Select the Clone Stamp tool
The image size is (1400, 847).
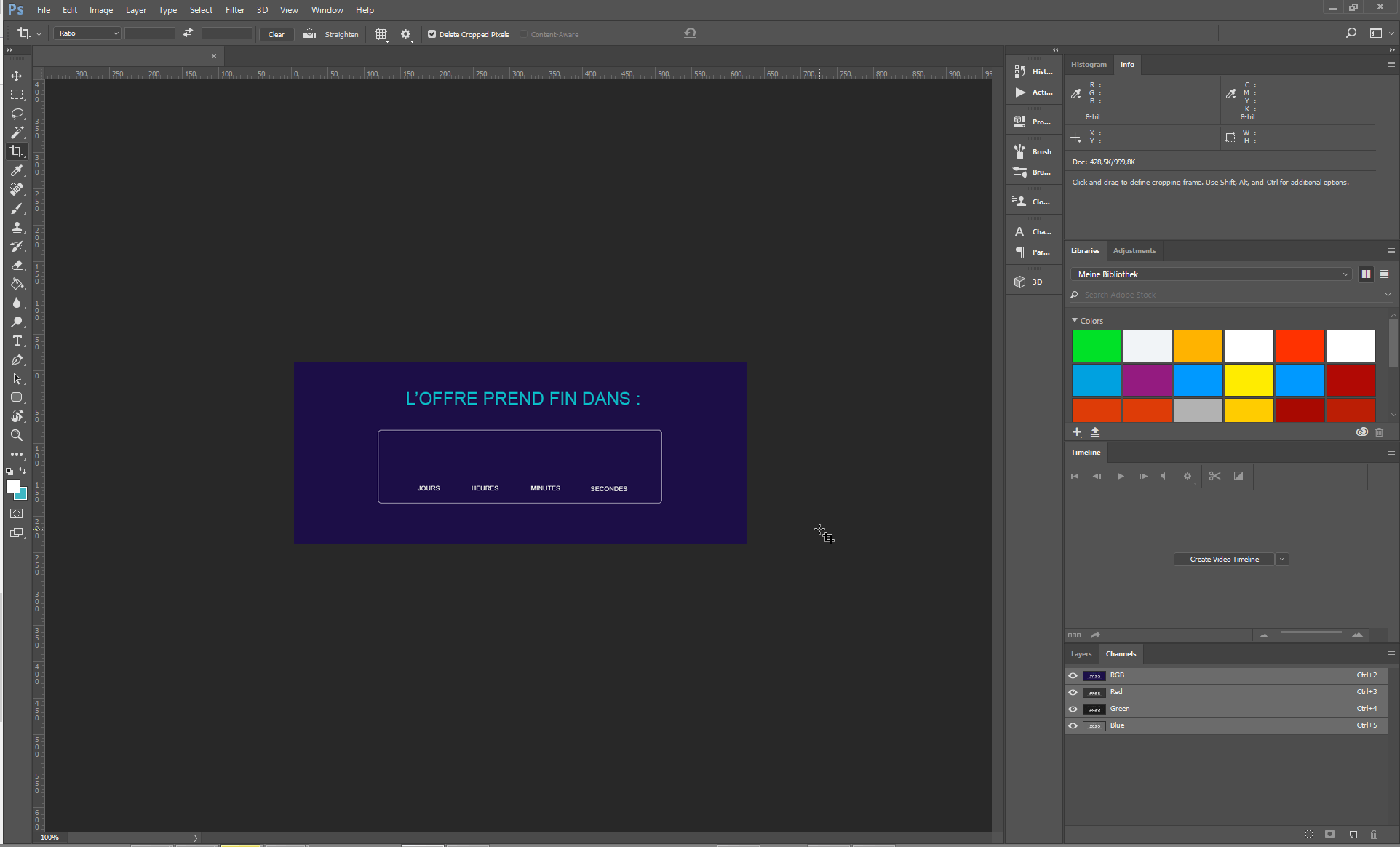[17, 227]
